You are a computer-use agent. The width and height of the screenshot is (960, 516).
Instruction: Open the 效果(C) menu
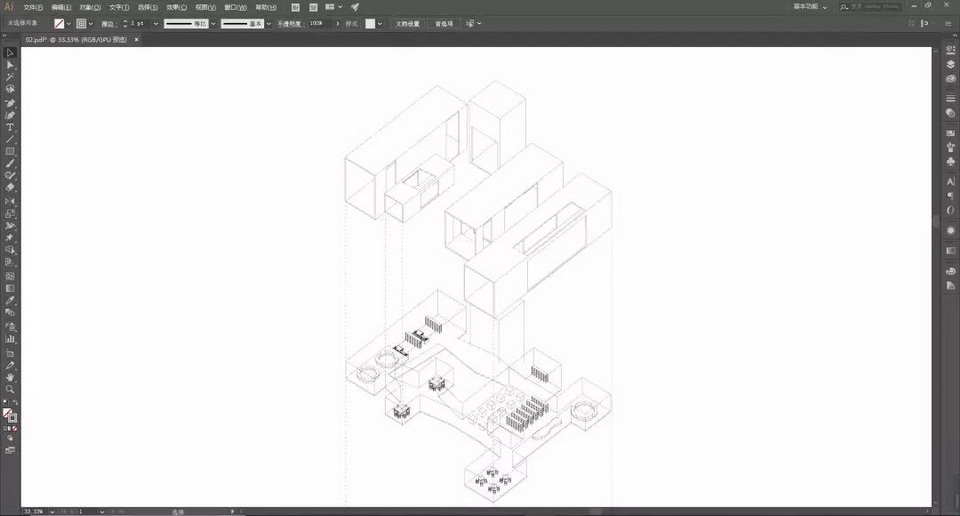(176, 7)
